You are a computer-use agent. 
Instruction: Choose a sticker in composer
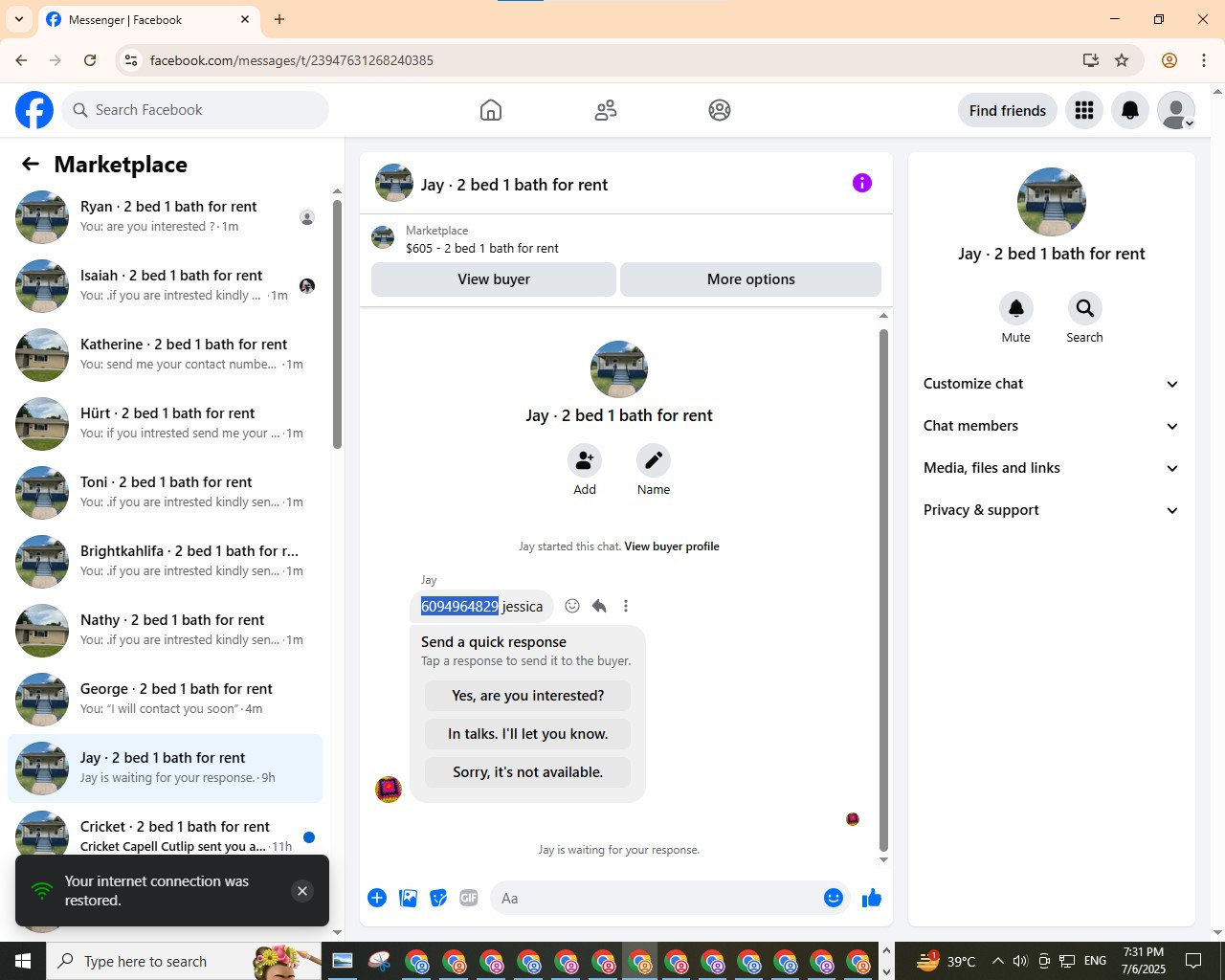(x=438, y=898)
